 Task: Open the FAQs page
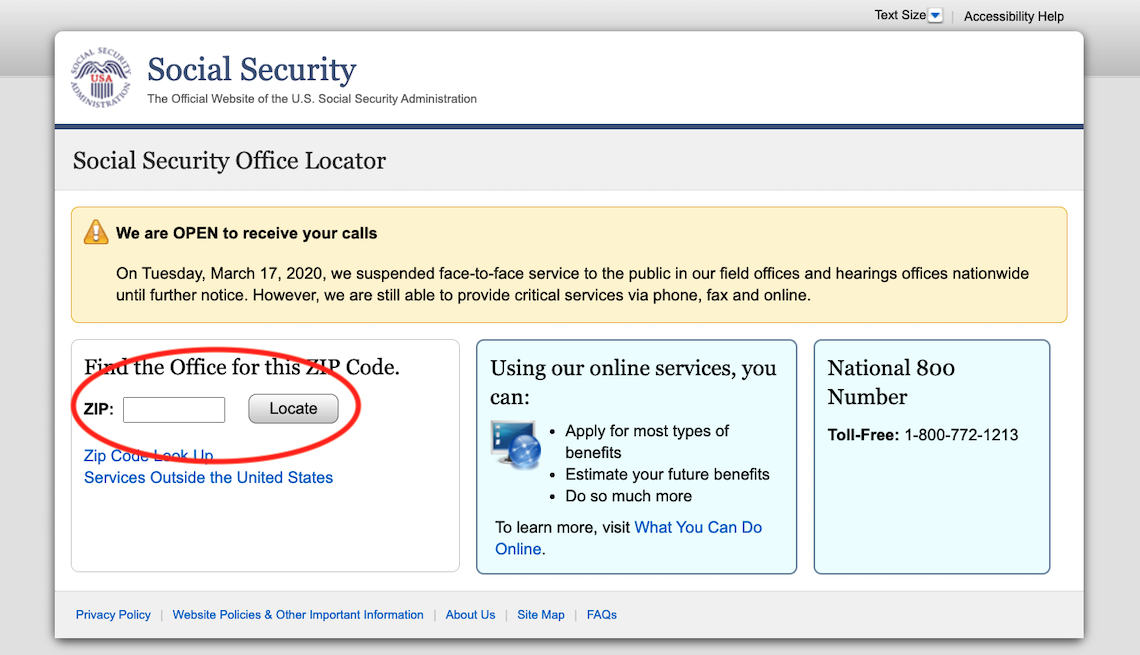pos(601,614)
